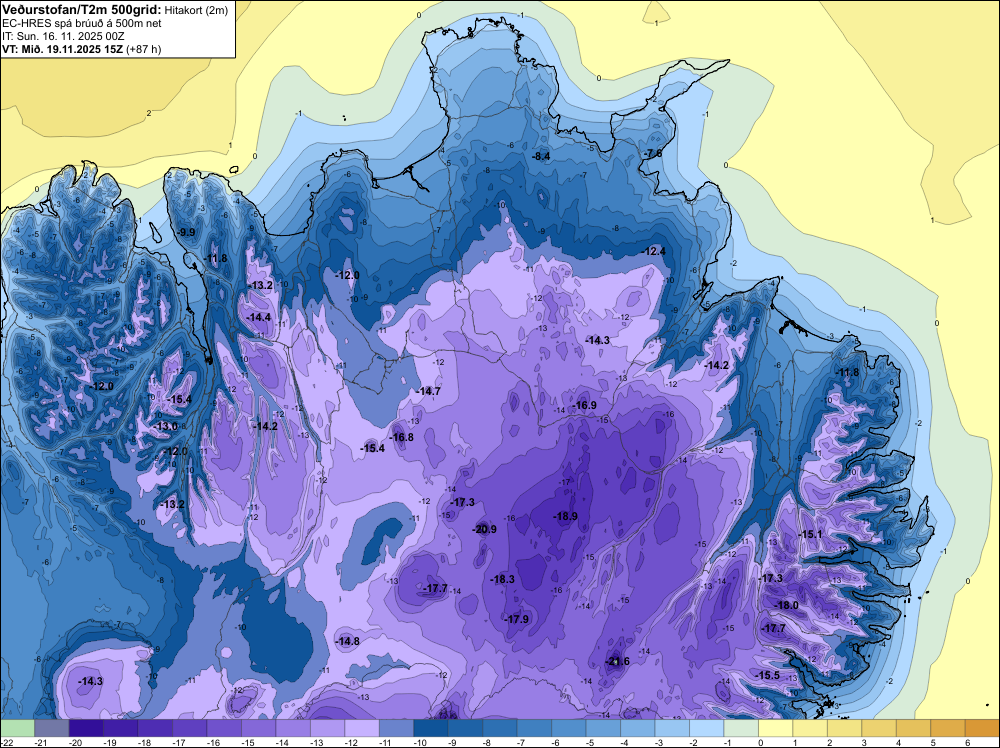Select the -12.4 temperature label
The image size is (1000, 748).
(653, 251)
